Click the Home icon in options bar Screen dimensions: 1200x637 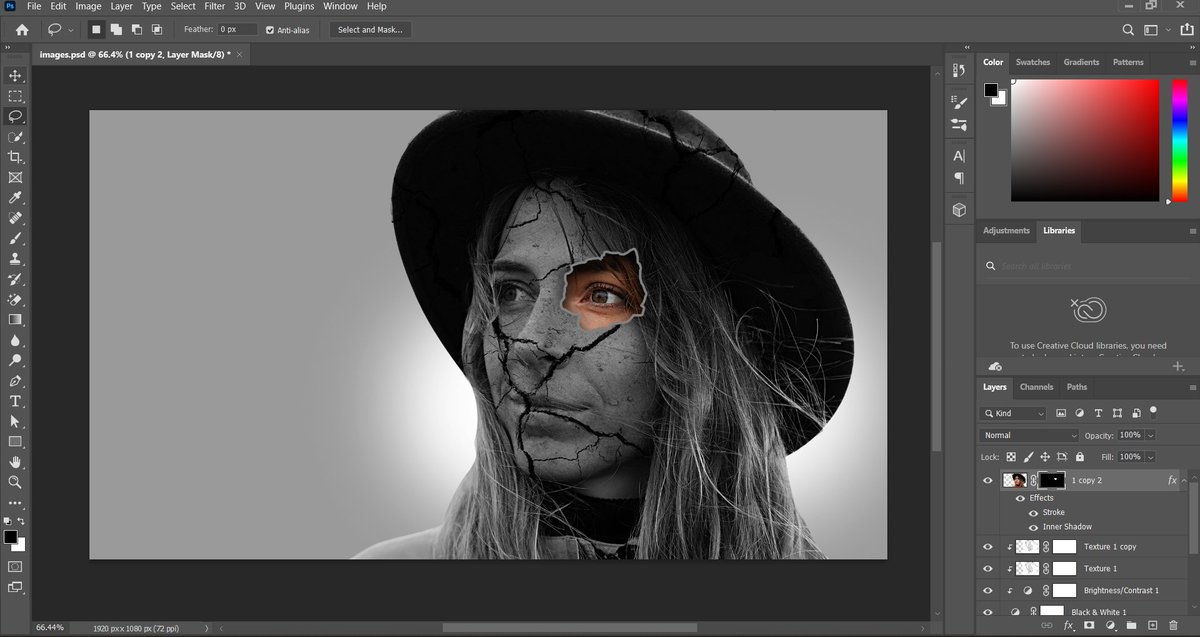coord(22,30)
